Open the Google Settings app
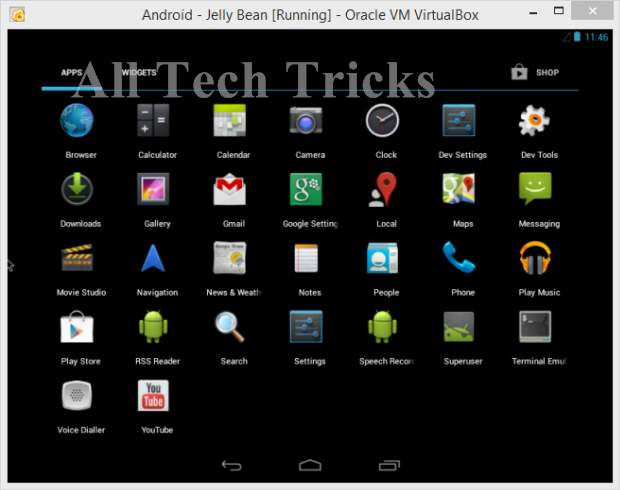 306,189
